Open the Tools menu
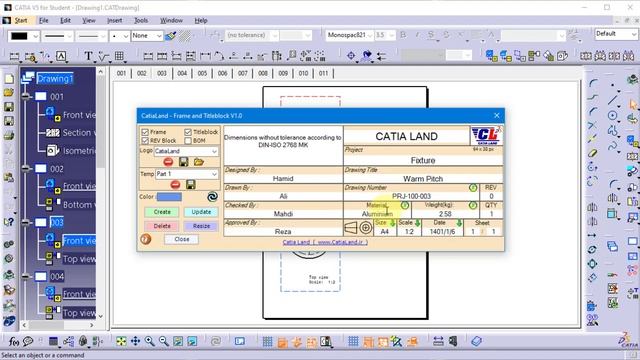The height and width of the screenshot is (360, 640). 141,20
